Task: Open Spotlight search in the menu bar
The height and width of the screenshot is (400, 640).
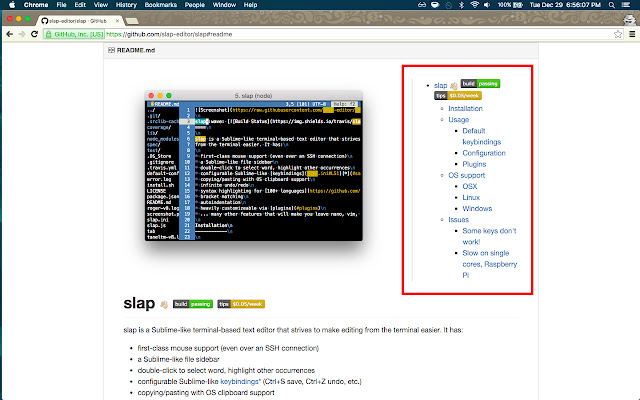Action: coord(611,5)
